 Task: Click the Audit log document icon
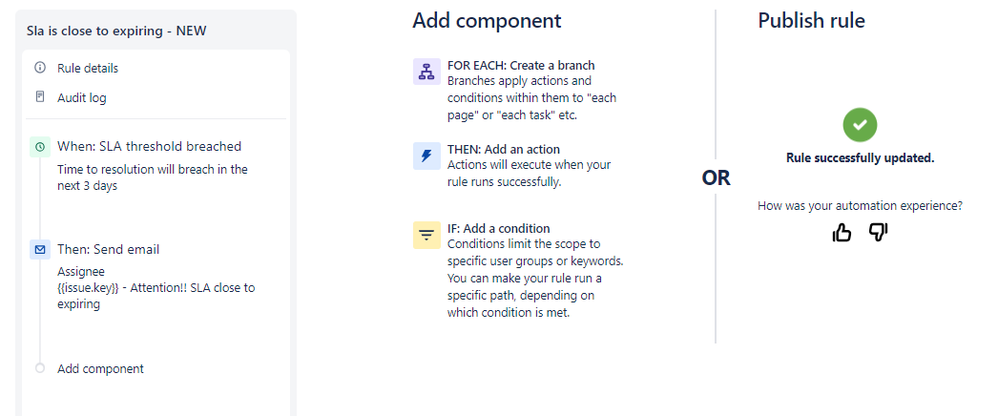click(40, 98)
